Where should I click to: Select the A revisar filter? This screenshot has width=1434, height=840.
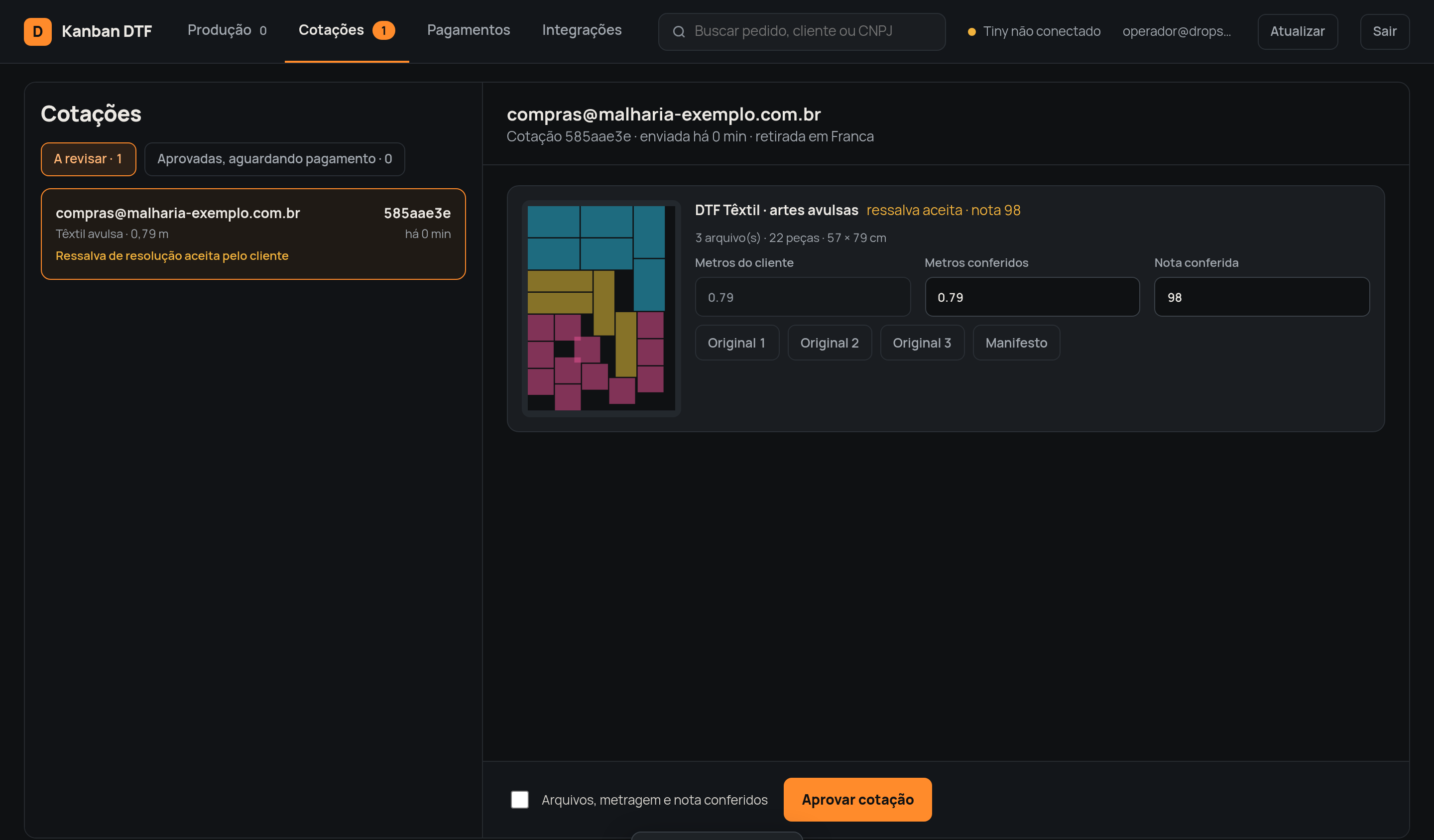[x=88, y=159]
